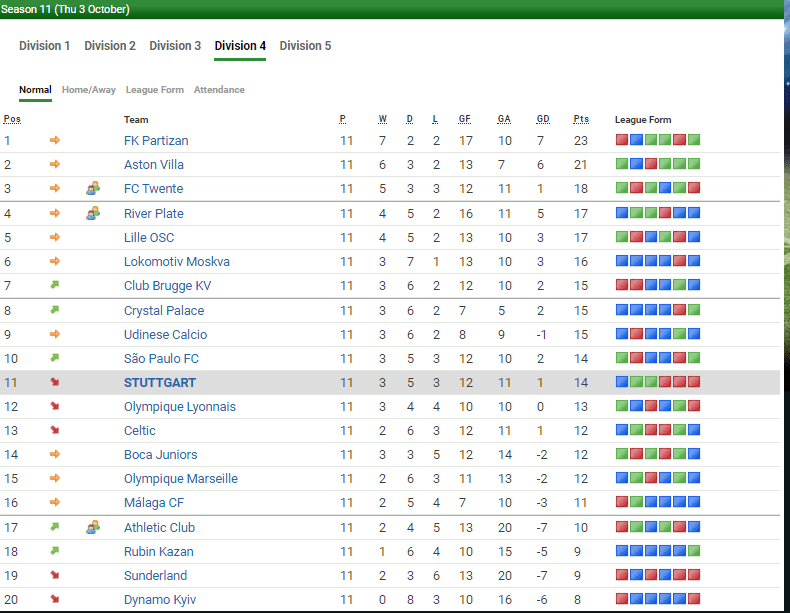Click the manager icon beside FC Twente
This screenshot has width=790, height=613.
93,188
